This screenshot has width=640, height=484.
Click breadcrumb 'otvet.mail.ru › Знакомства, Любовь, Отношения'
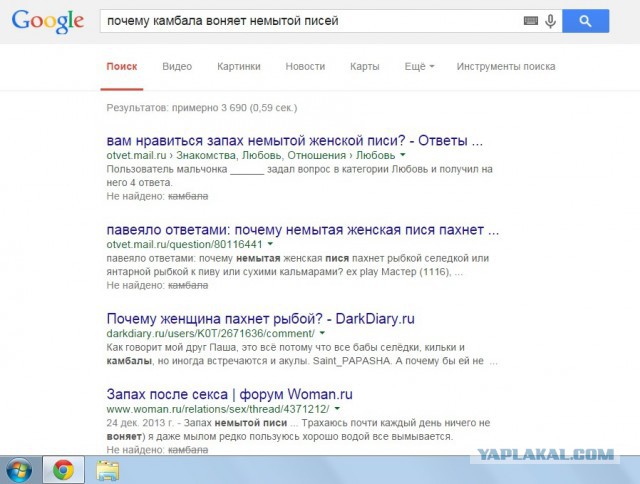coord(226,155)
